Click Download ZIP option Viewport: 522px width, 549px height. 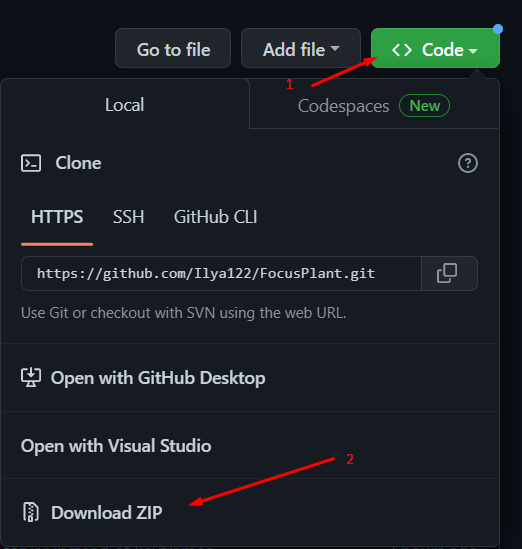tap(250, 512)
